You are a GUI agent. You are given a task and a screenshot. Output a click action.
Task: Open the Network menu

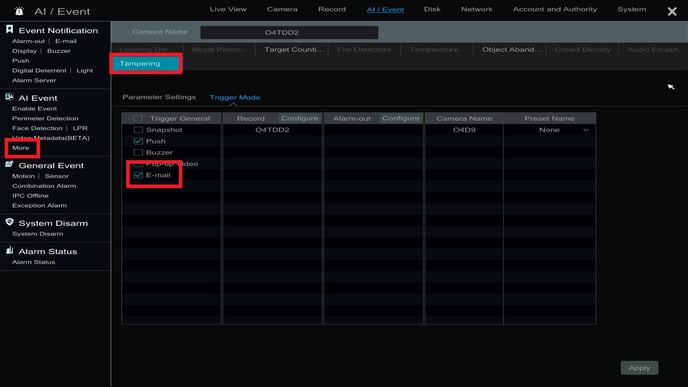click(477, 9)
